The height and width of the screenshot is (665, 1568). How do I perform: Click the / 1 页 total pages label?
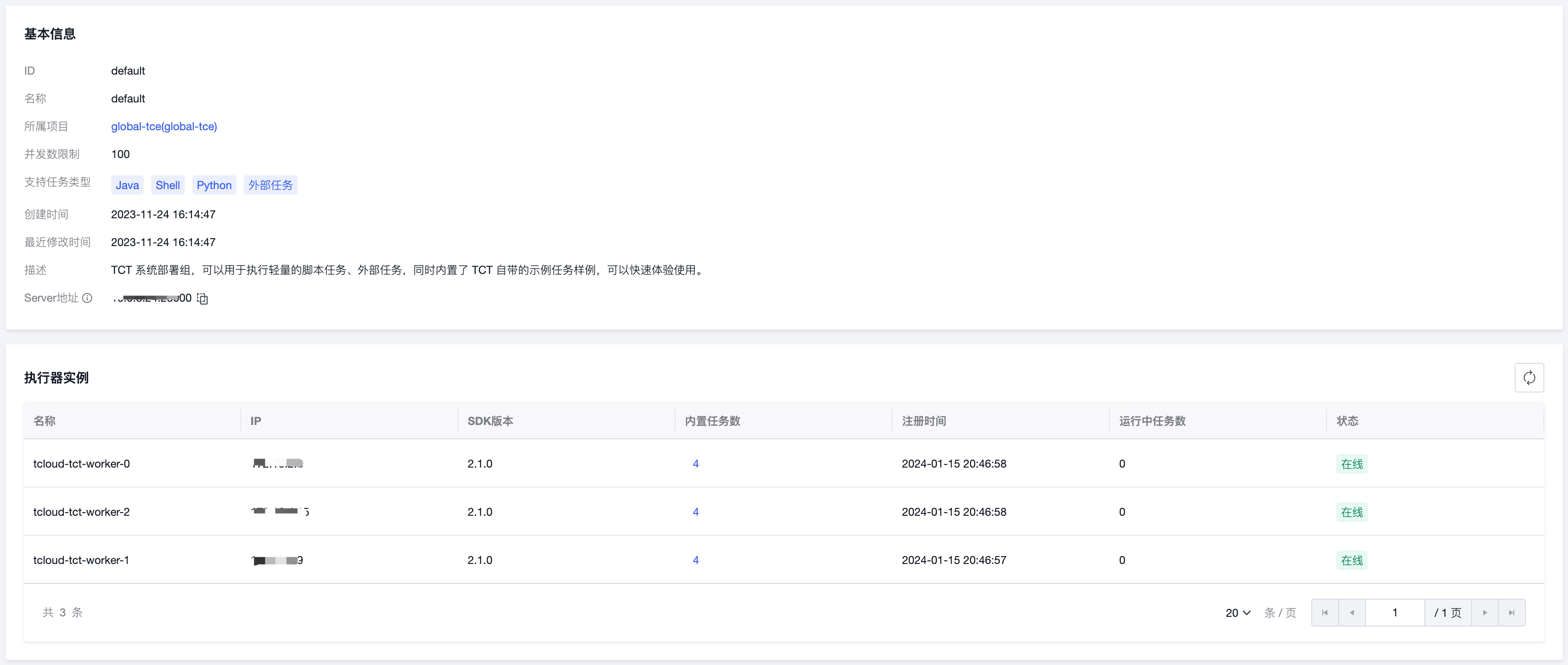pos(1447,613)
